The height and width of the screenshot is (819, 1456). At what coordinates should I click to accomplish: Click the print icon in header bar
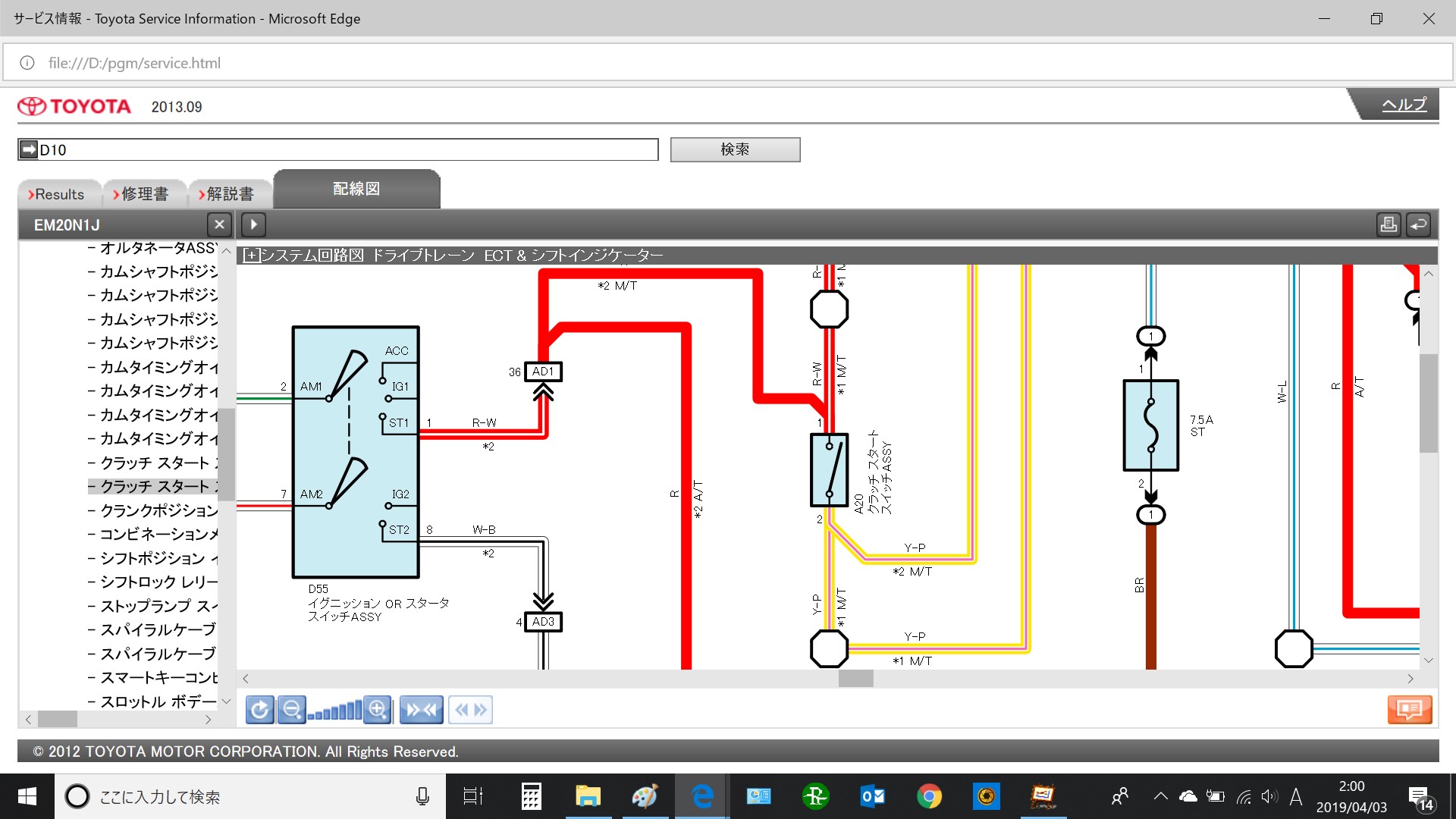1388,224
